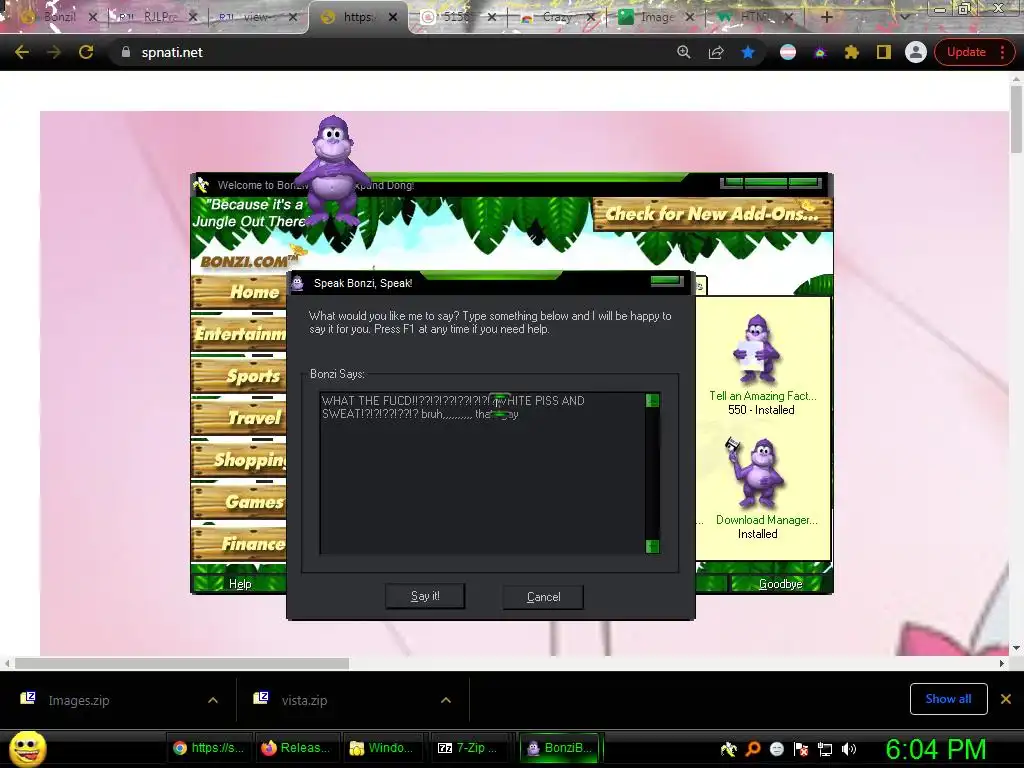Click the share page icon
Viewport: 1024px width, 768px height.
click(x=716, y=52)
